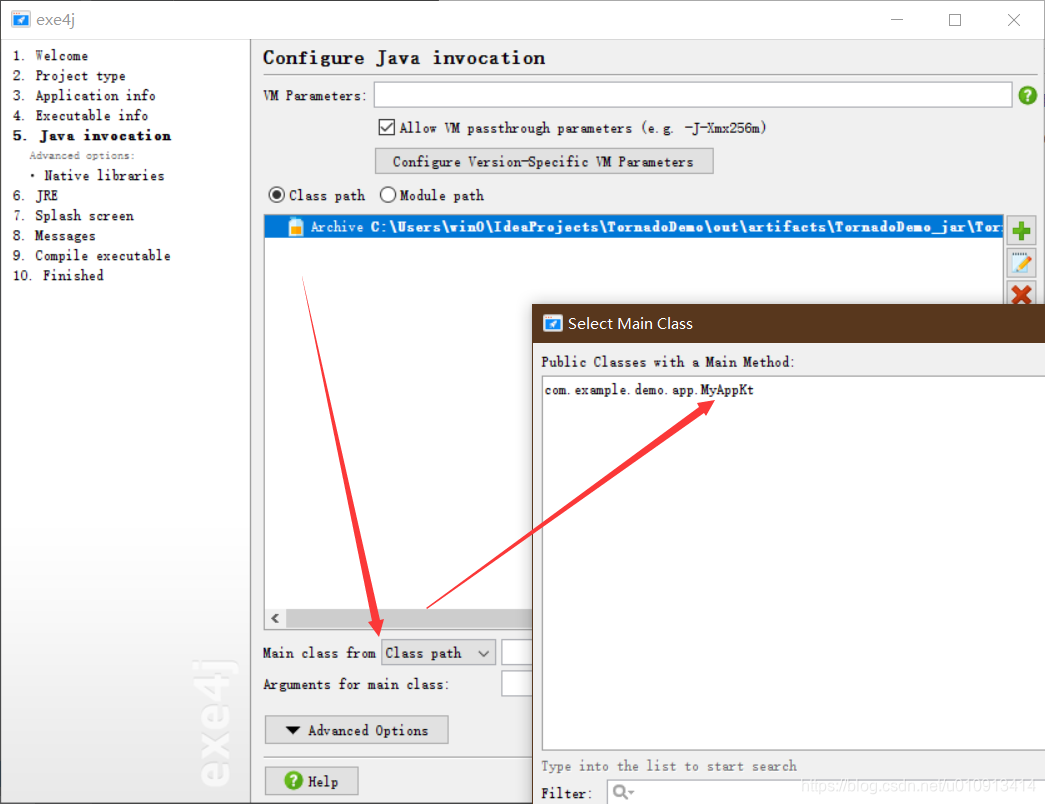Go to step 10 Finished
Screen dimensions: 1045x804
(x=58, y=275)
